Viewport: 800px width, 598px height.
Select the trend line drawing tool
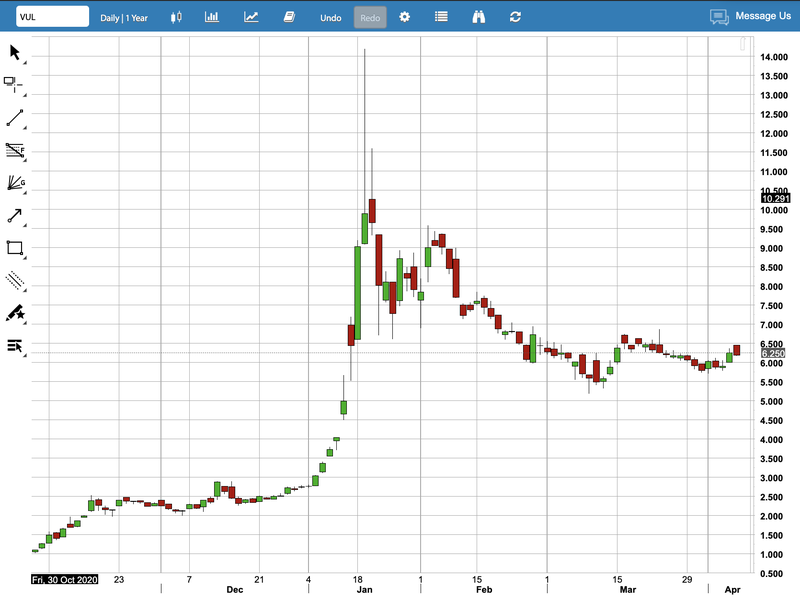[15, 117]
